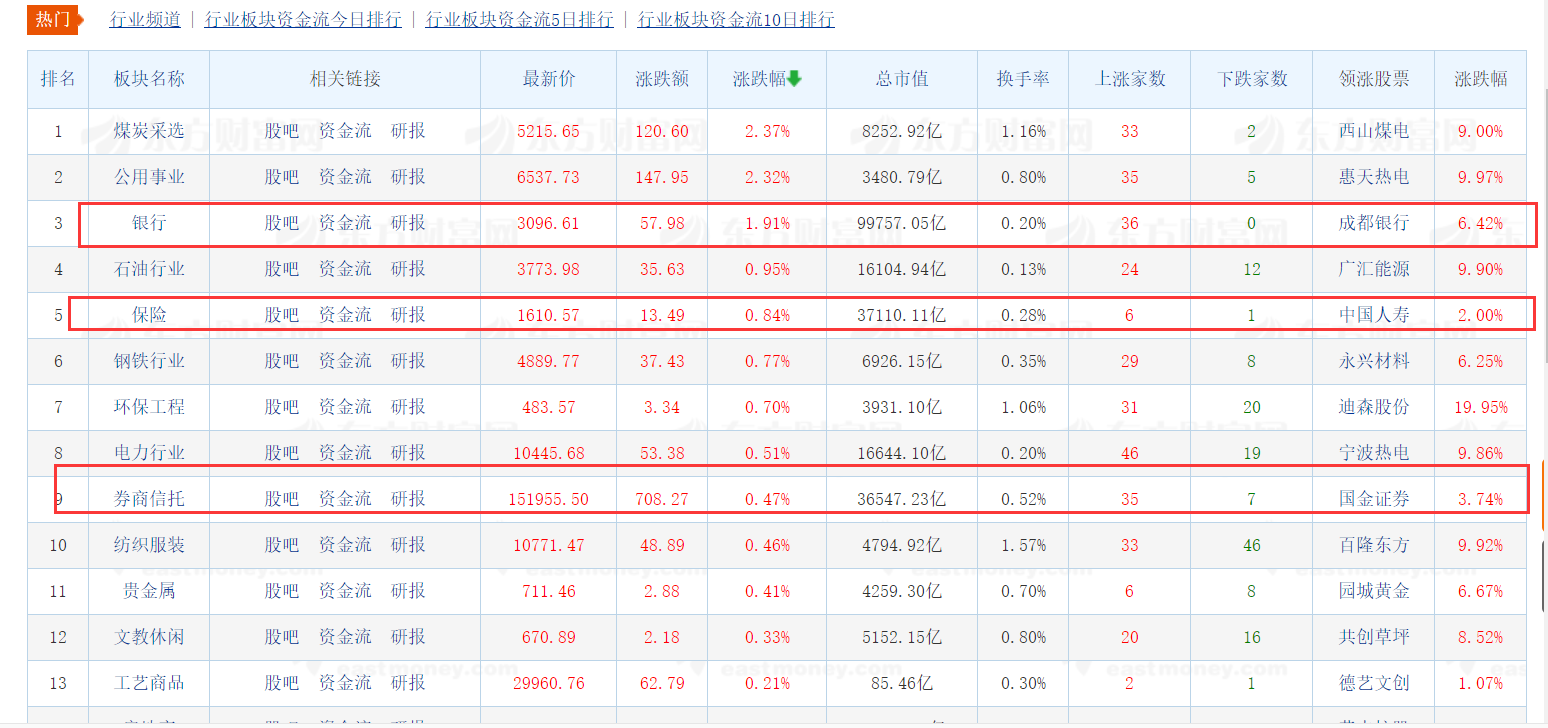Open the 环保工程 sector name

tap(149, 407)
